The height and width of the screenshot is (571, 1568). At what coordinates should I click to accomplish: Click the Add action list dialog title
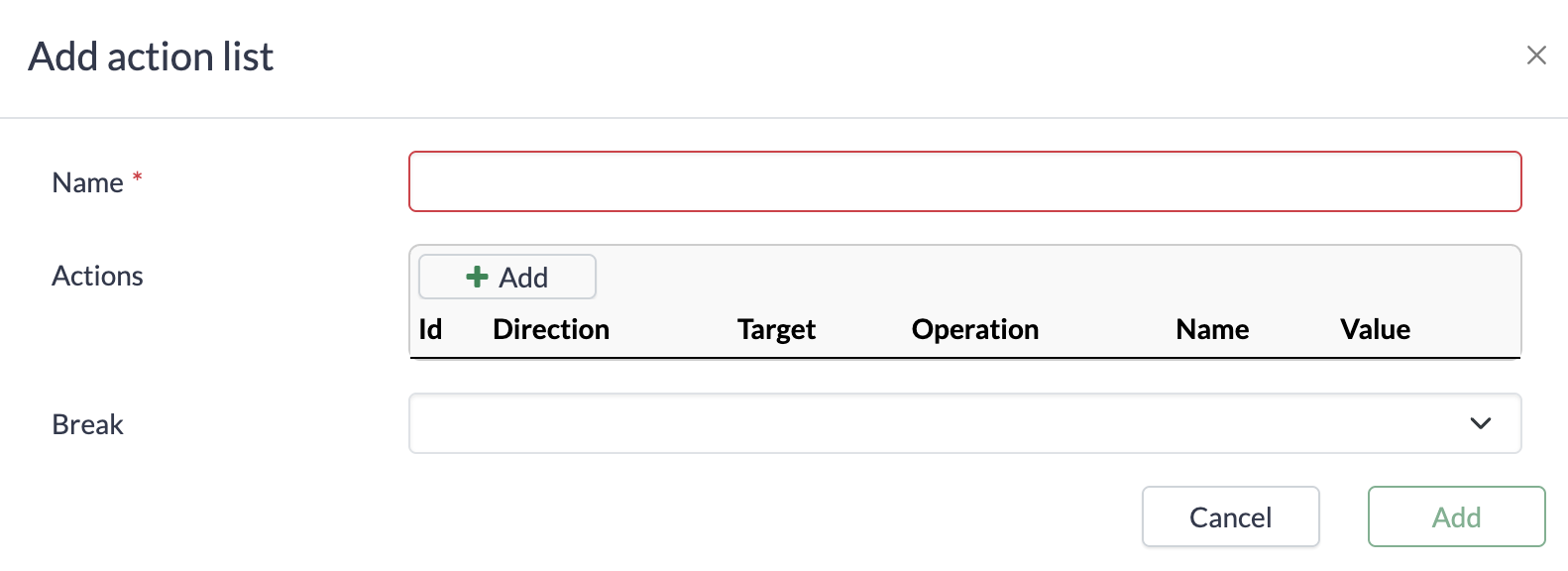[153, 57]
